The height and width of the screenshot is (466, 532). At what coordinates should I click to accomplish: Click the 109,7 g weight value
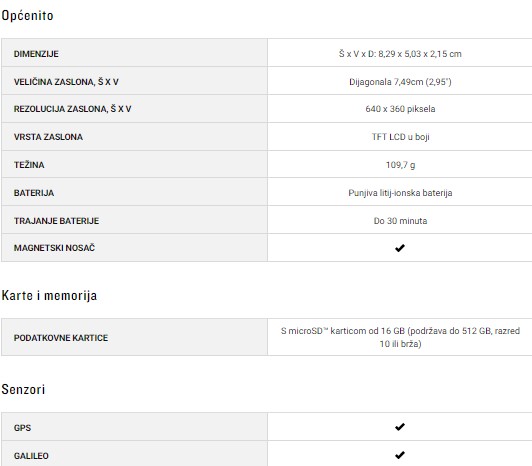(x=400, y=165)
